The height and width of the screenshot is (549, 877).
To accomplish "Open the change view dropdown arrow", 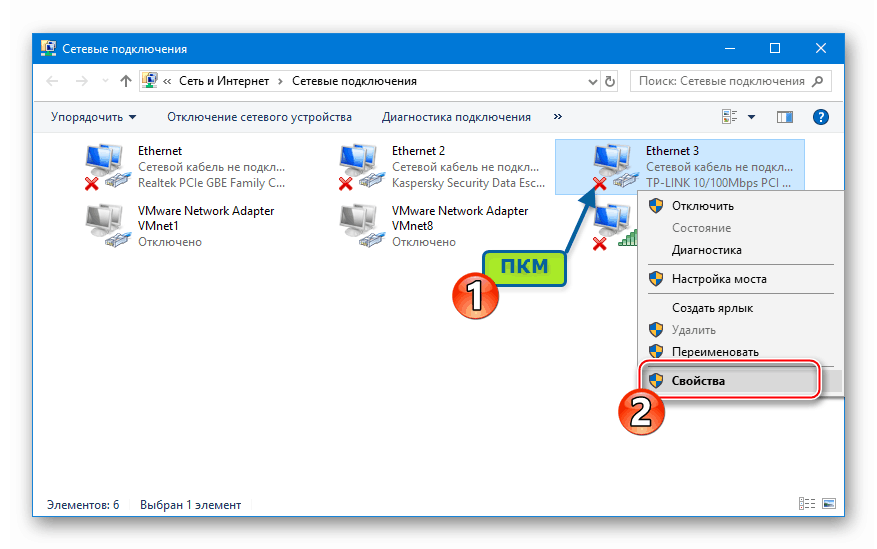I will [x=751, y=117].
